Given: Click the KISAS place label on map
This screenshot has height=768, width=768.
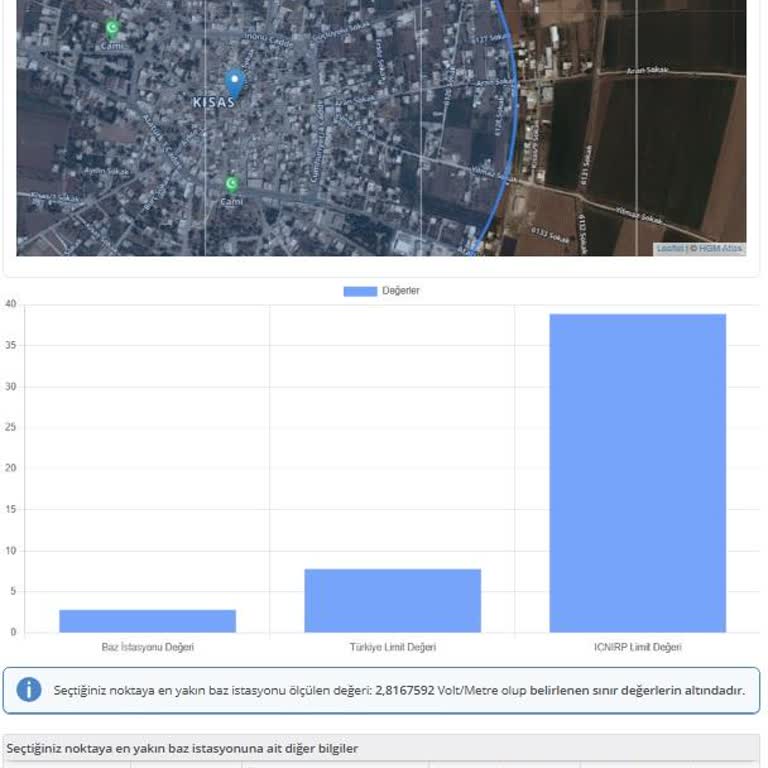Looking at the screenshot, I should click(x=214, y=102).
